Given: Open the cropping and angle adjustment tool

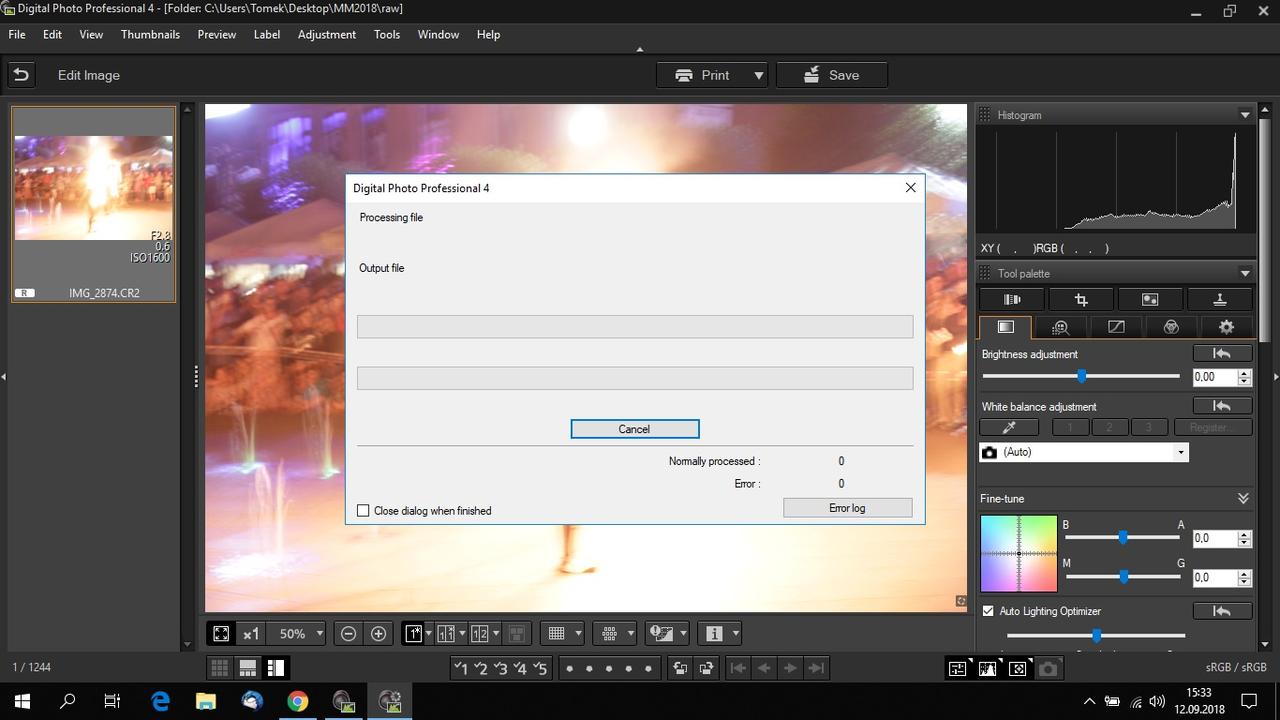Looking at the screenshot, I should click(1081, 299).
